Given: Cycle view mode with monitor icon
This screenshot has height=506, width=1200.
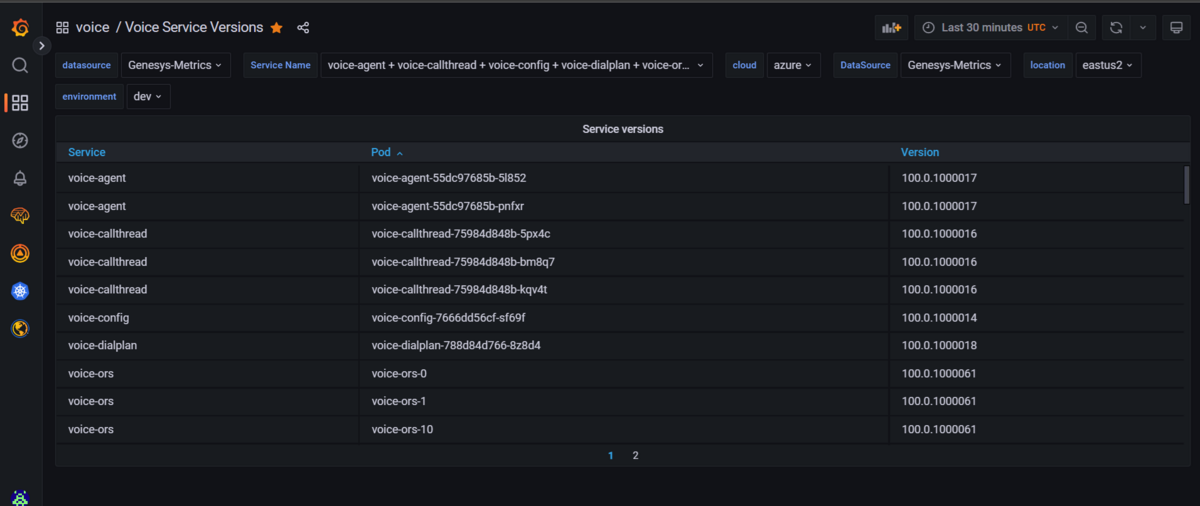Looking at the screenshot, I should (x=1176, y=28).
